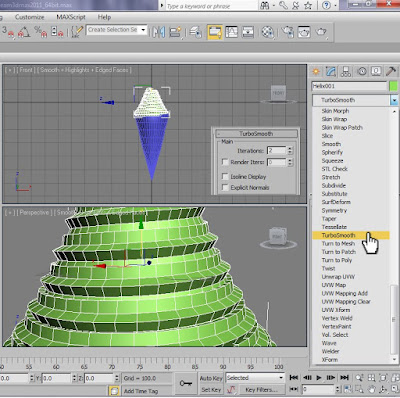This screenshot has height=398, width=400.
Task: Click the binoculars search icon
Action: pyautogui.click(x=265, y=5)
